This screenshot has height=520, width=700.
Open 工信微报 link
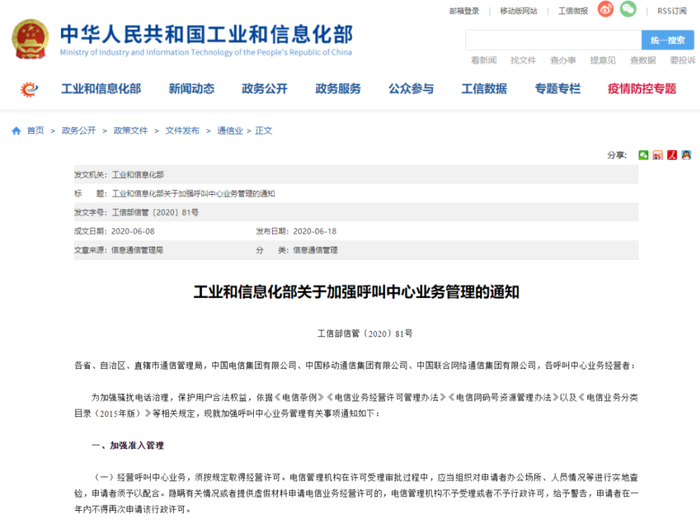[x=573, y=11]
